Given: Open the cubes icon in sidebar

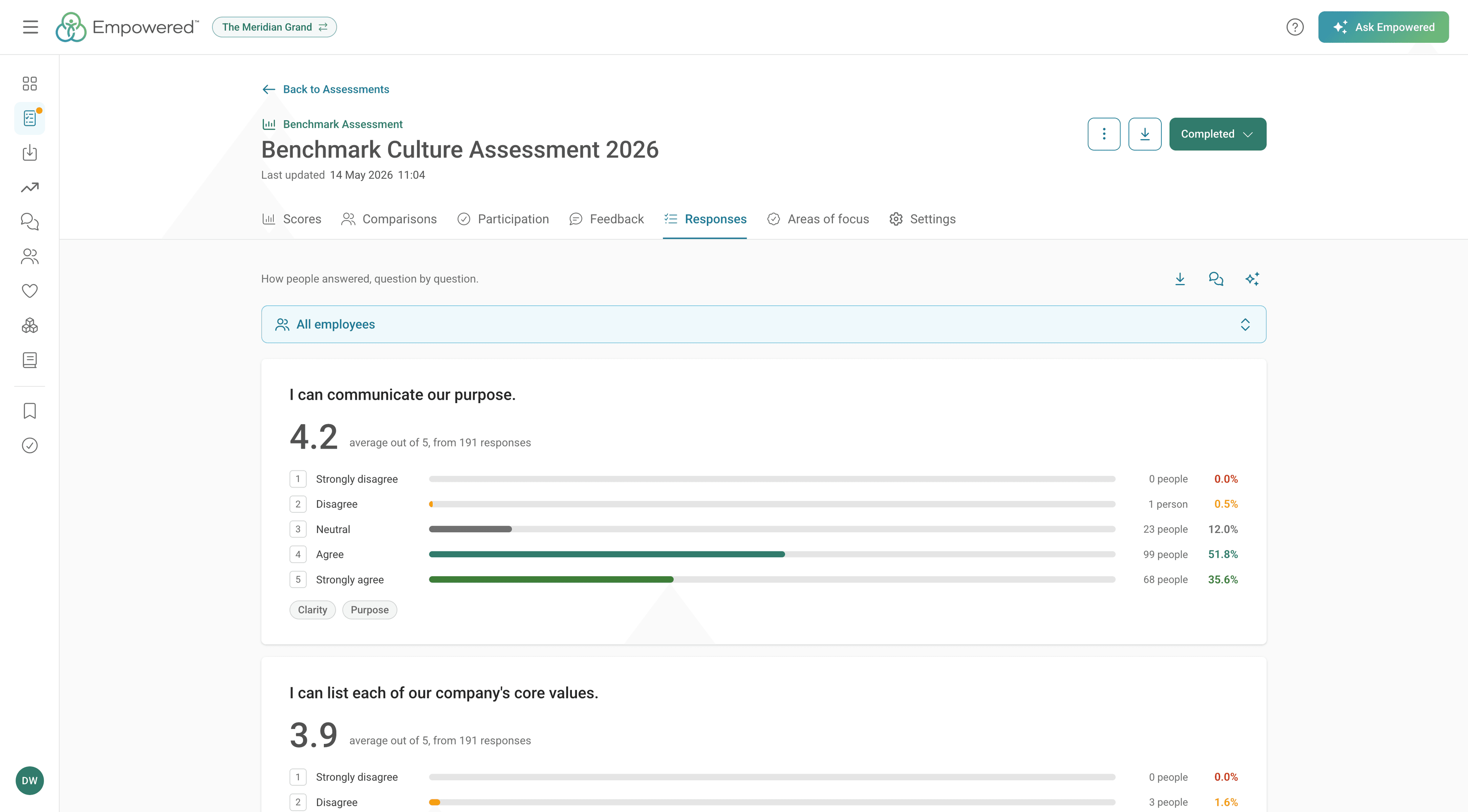Looking at the screenshot, I should [x=30, y=326].
